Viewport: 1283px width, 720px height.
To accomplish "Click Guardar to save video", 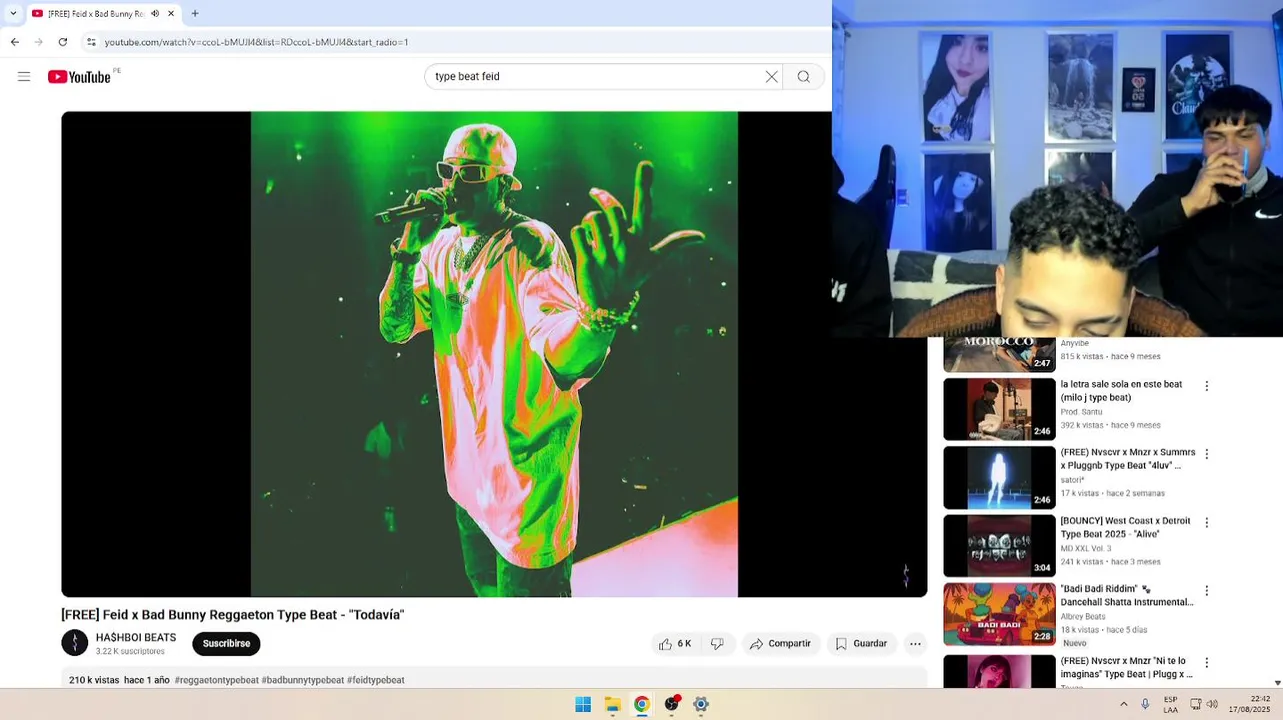I will (861, 644).
